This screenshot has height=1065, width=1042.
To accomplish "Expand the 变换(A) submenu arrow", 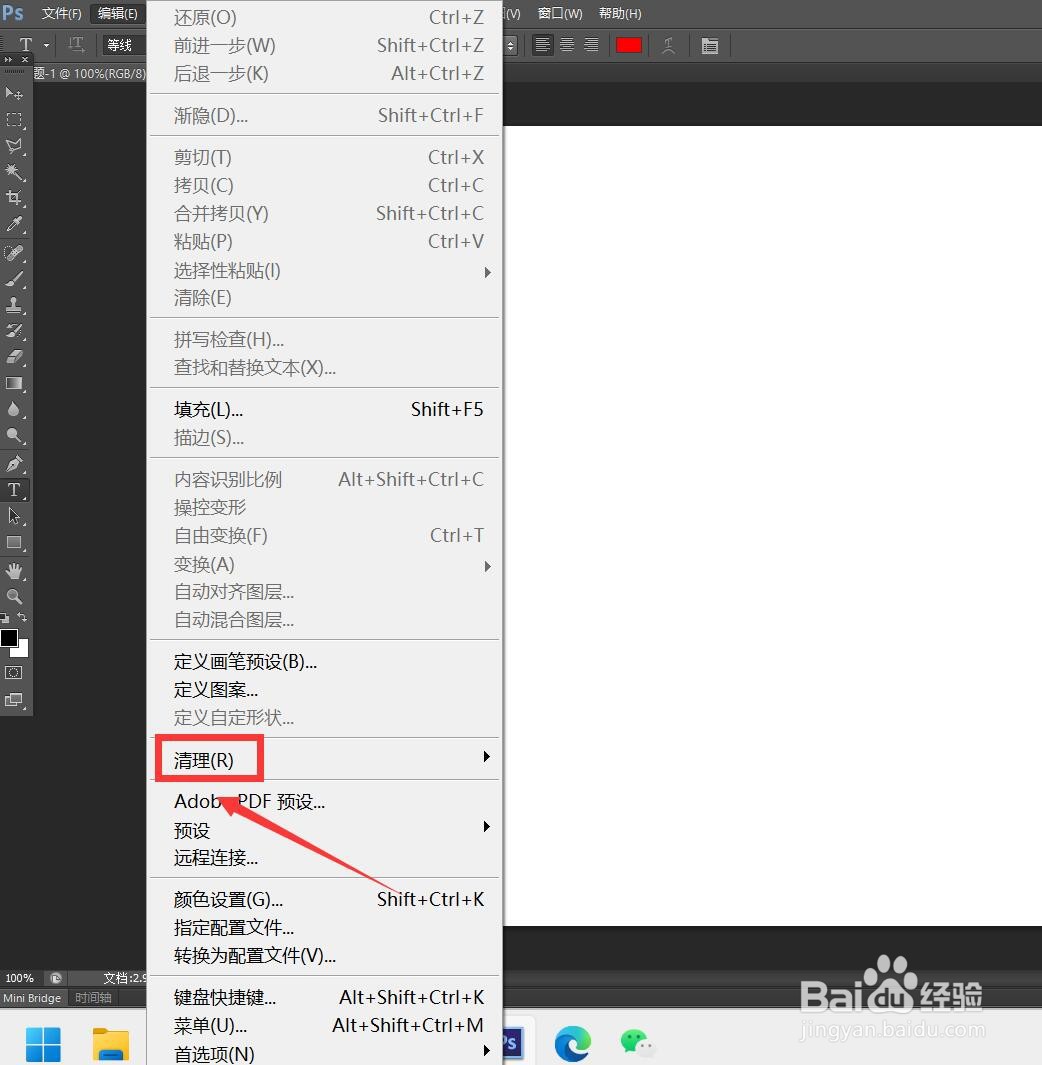I will [487, 566].
